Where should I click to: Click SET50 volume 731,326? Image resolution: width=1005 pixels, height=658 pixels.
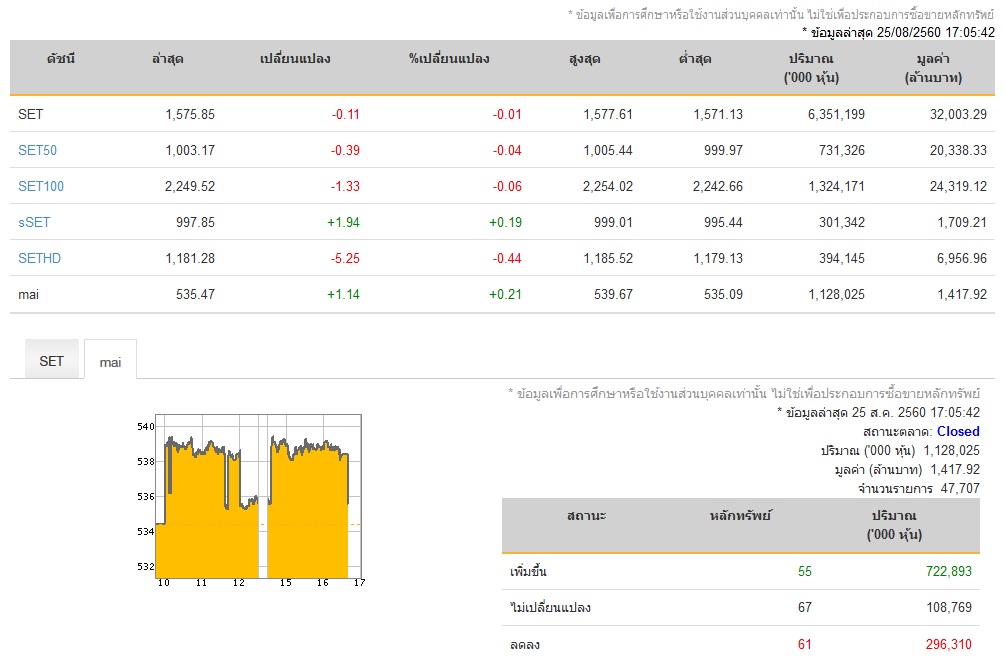(x=842, y=150)
